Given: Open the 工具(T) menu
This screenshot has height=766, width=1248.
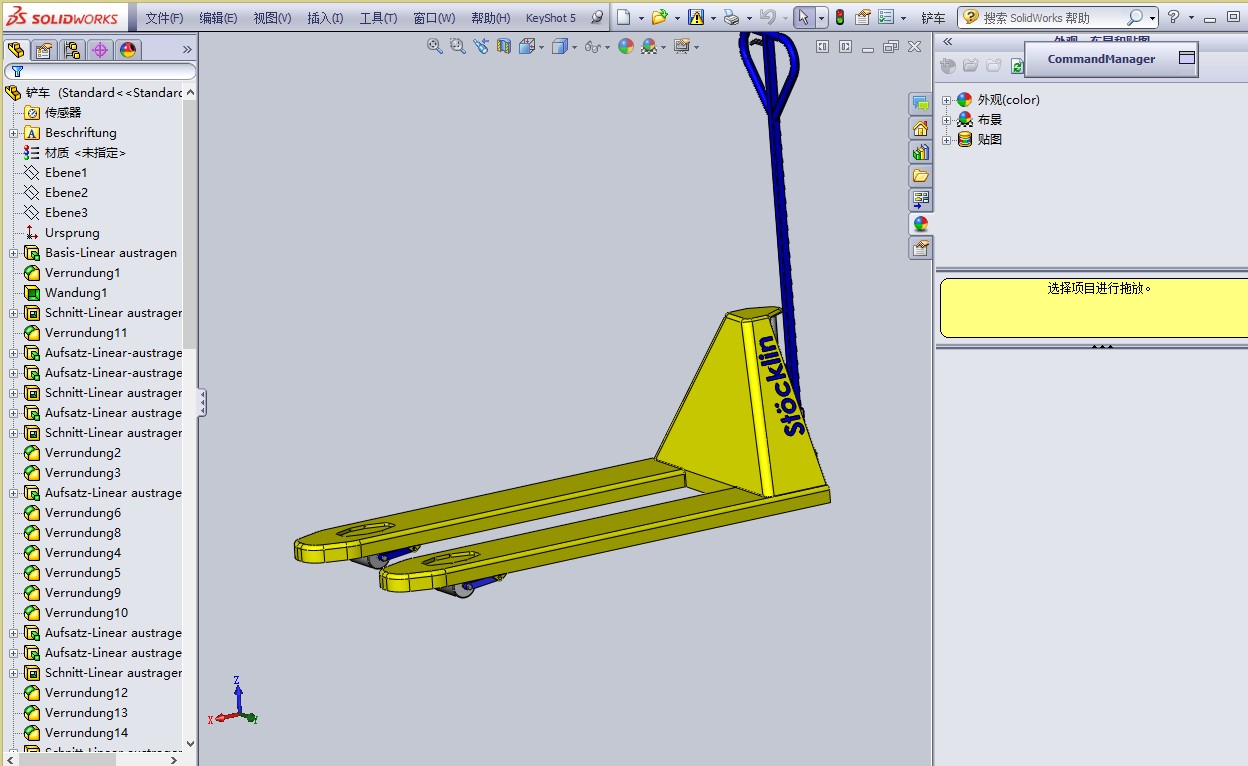Looking at the screenshot, I should [x=378, y=18].
